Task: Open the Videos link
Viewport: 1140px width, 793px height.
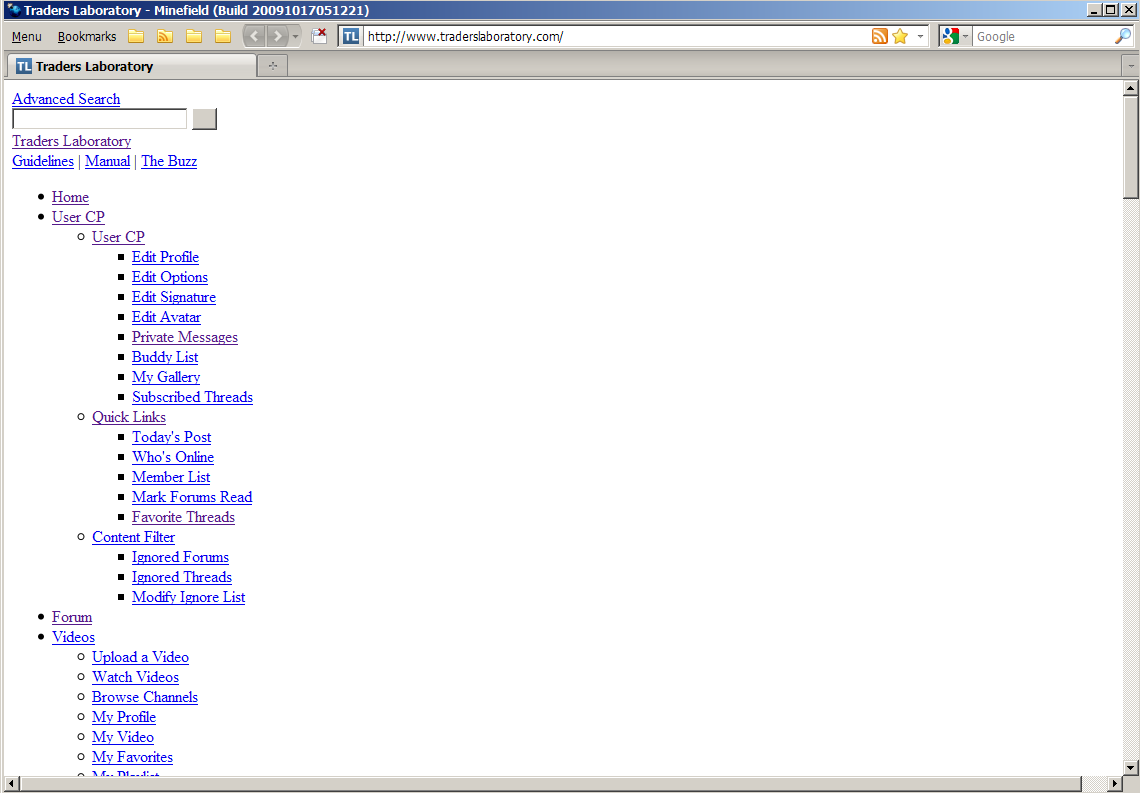Action: point(73,637)
